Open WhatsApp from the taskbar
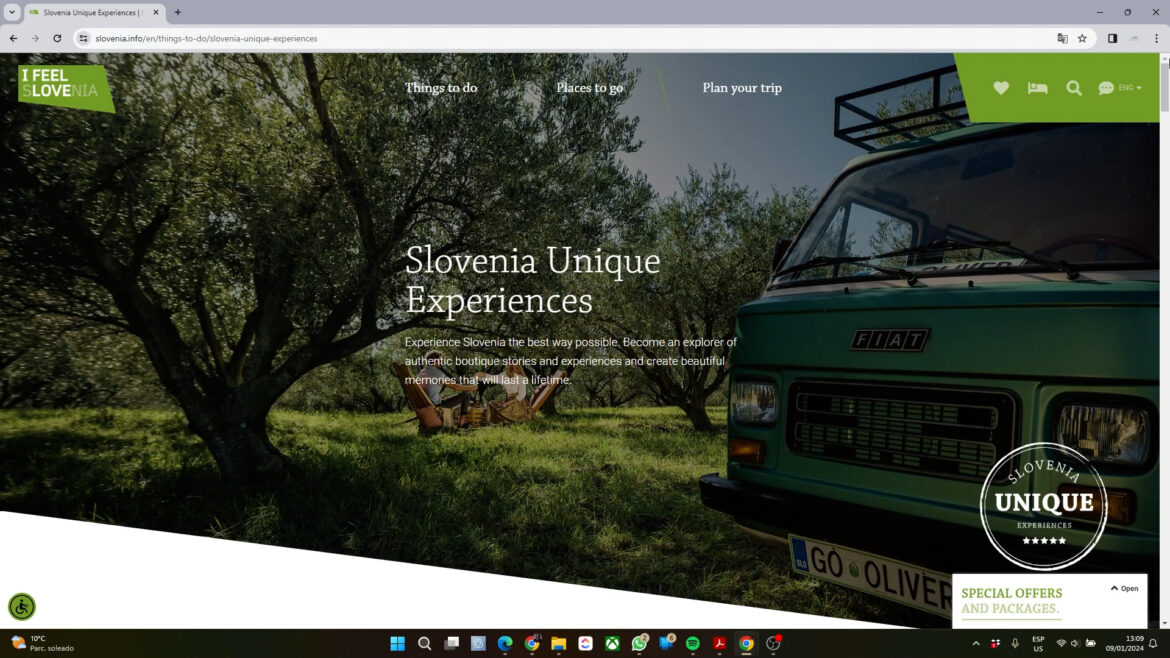Viewport: 1170px width, 658px height. [x=638, y=643]
